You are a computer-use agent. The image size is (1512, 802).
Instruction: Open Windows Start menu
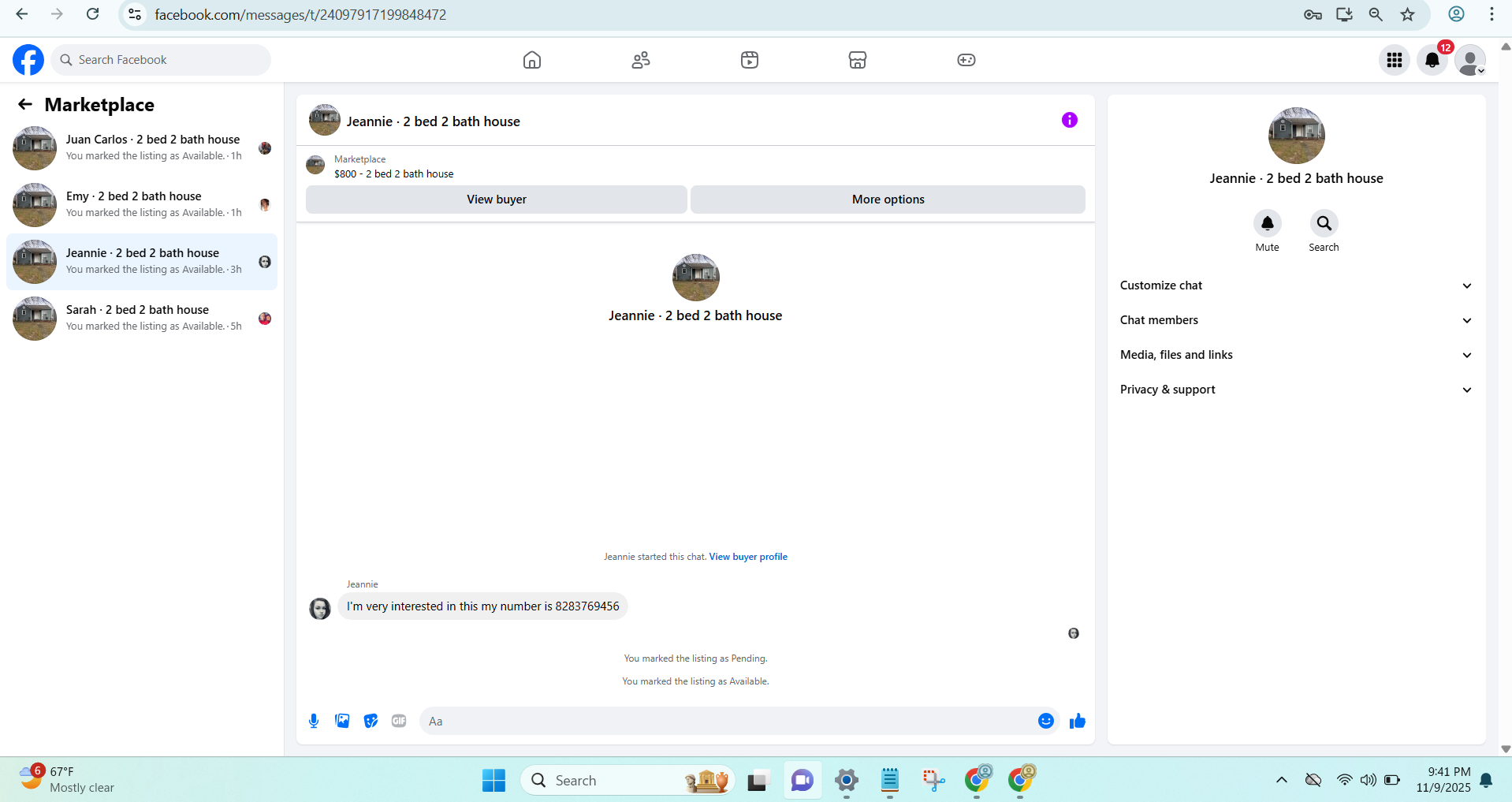pyautogui.click(x=493, y=781)
